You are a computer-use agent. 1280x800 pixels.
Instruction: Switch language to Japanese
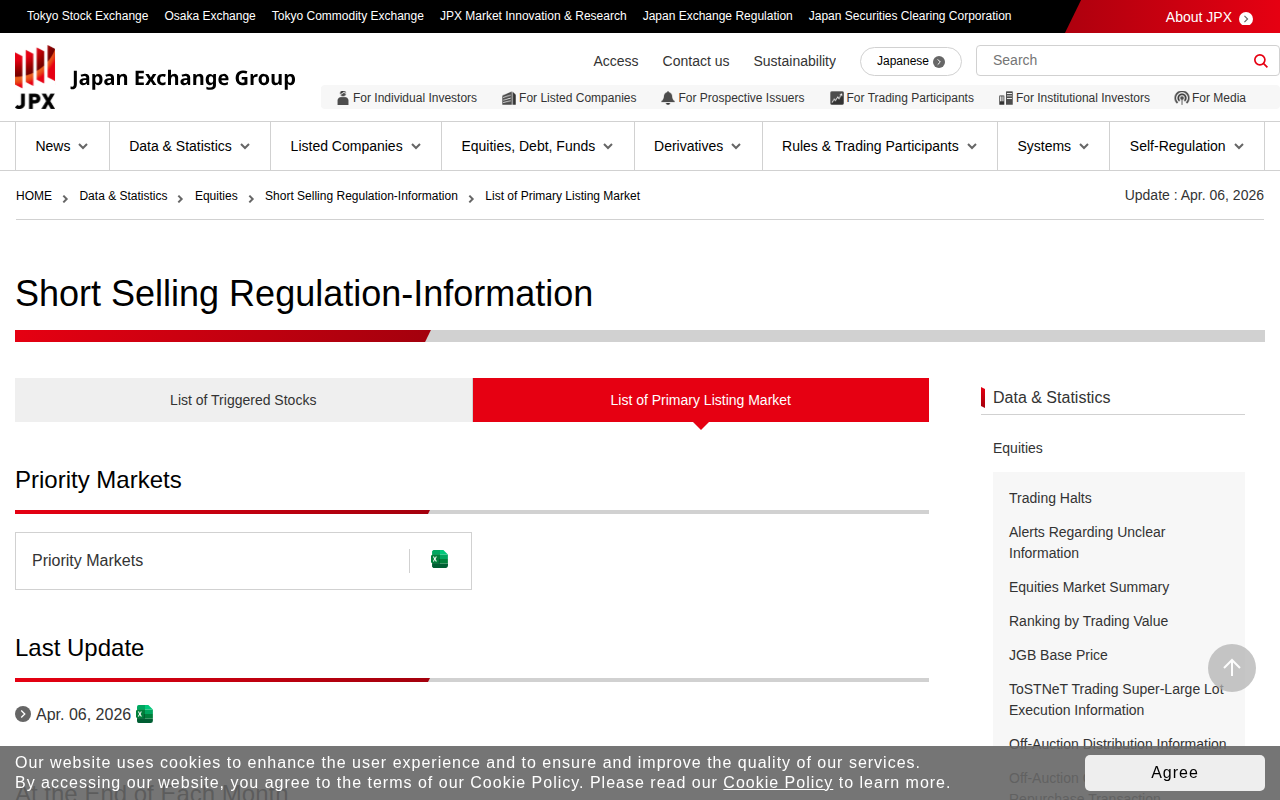910,61
